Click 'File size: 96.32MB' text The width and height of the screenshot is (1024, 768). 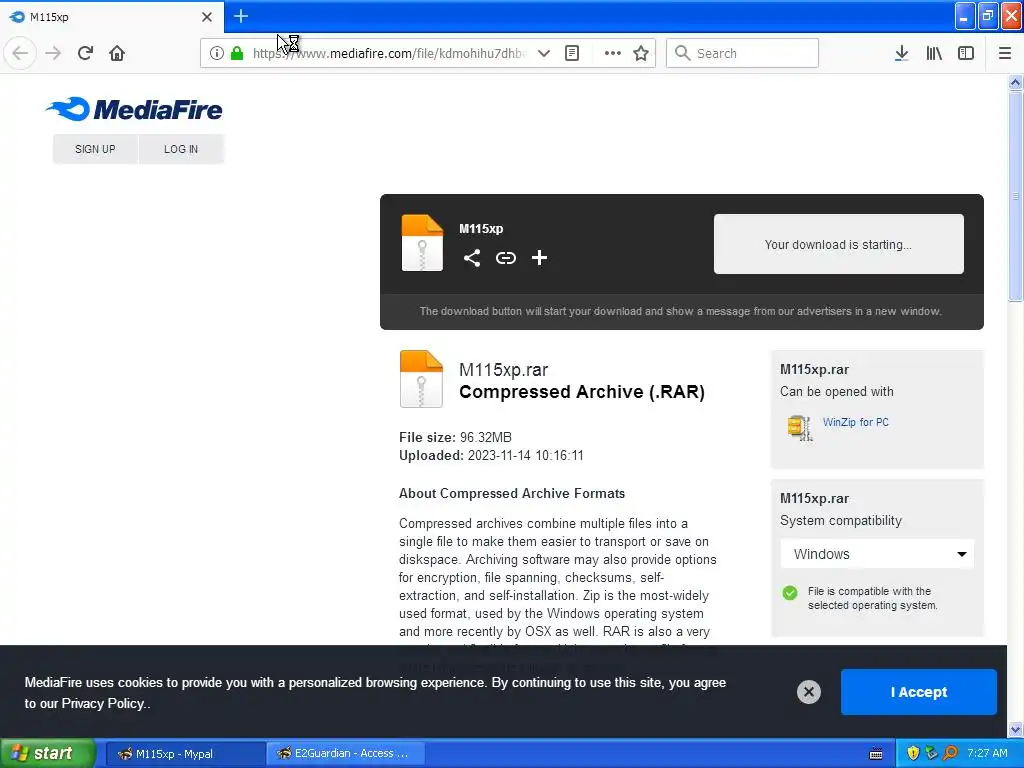click(455, 438)
